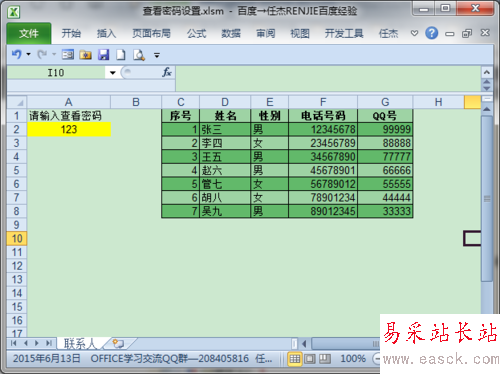Click the Redo icon in quick access toolbar
This screenshot has width=500, height=374.
pyautogui.click(x=42, y=54)
